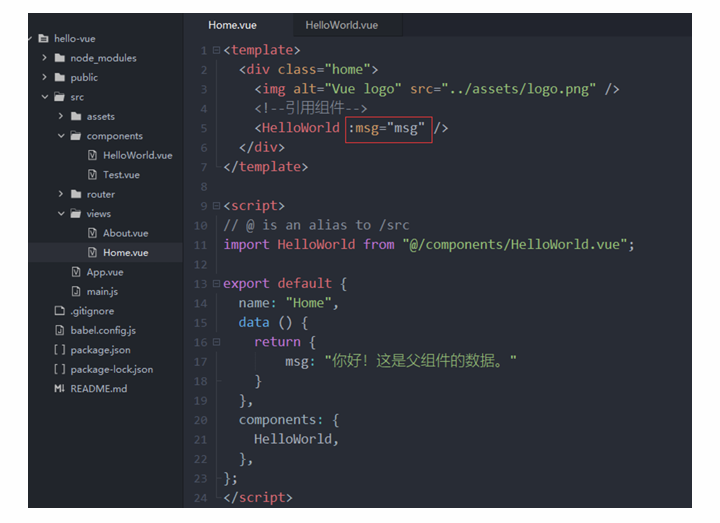The height and width of the screenshot is (523, 720).
Task: Expand the assets folder chevron
Action: [x=61, y=117]
